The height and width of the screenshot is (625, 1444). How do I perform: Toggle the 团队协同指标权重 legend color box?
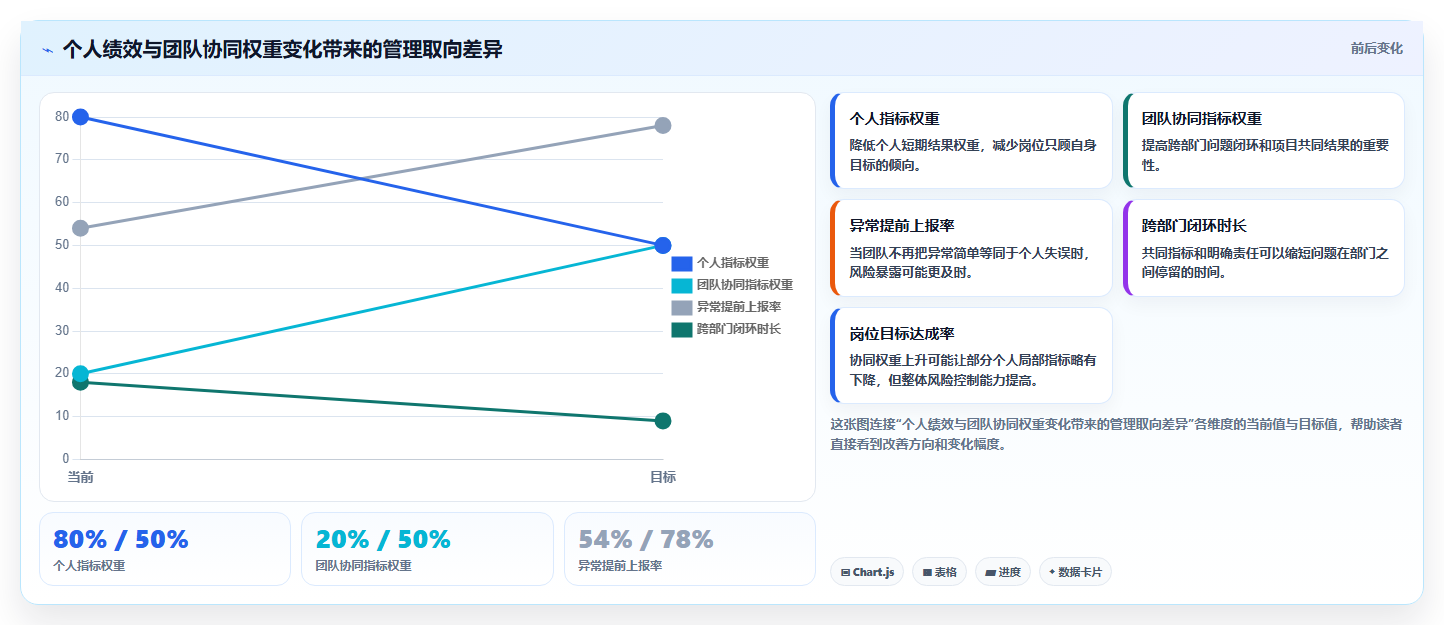tap(681, 285)
